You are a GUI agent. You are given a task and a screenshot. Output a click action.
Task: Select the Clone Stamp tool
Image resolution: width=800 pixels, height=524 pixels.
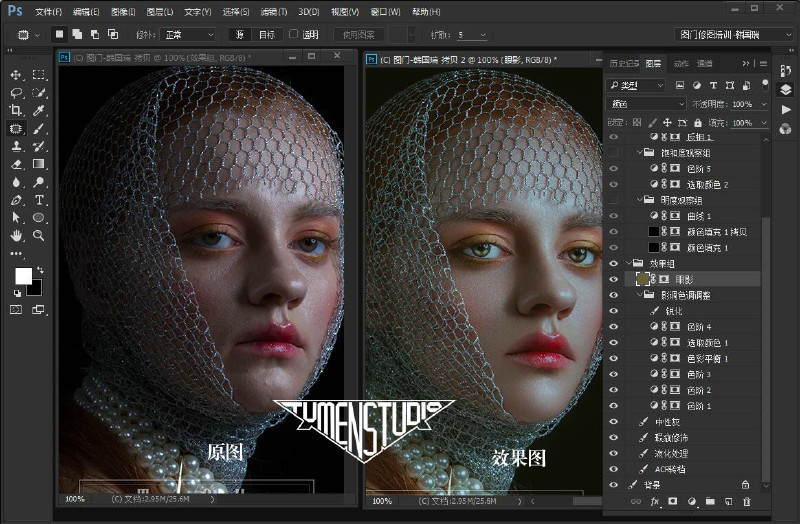[x=16, y=146]
